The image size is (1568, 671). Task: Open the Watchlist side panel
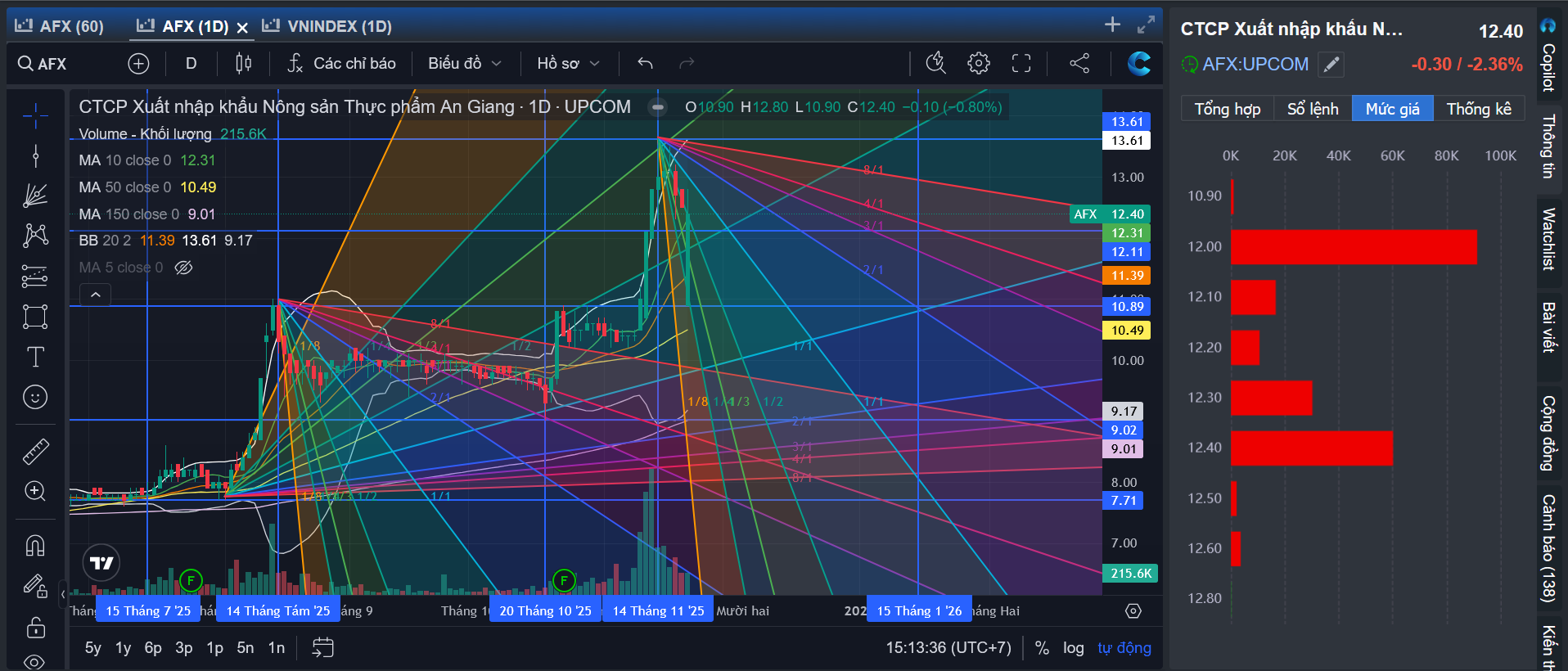click(1548, 239)
